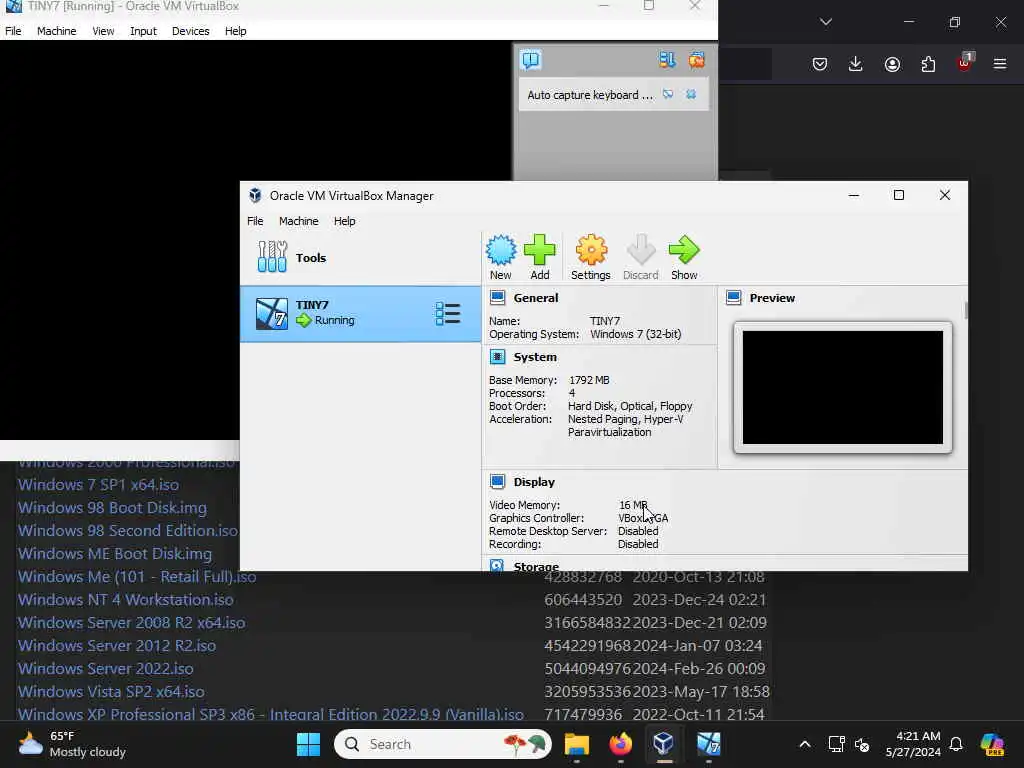This screenshot has height=768, width=1024.
Task: Open Firefox account profile icon
Action: (x=892, y=64)
